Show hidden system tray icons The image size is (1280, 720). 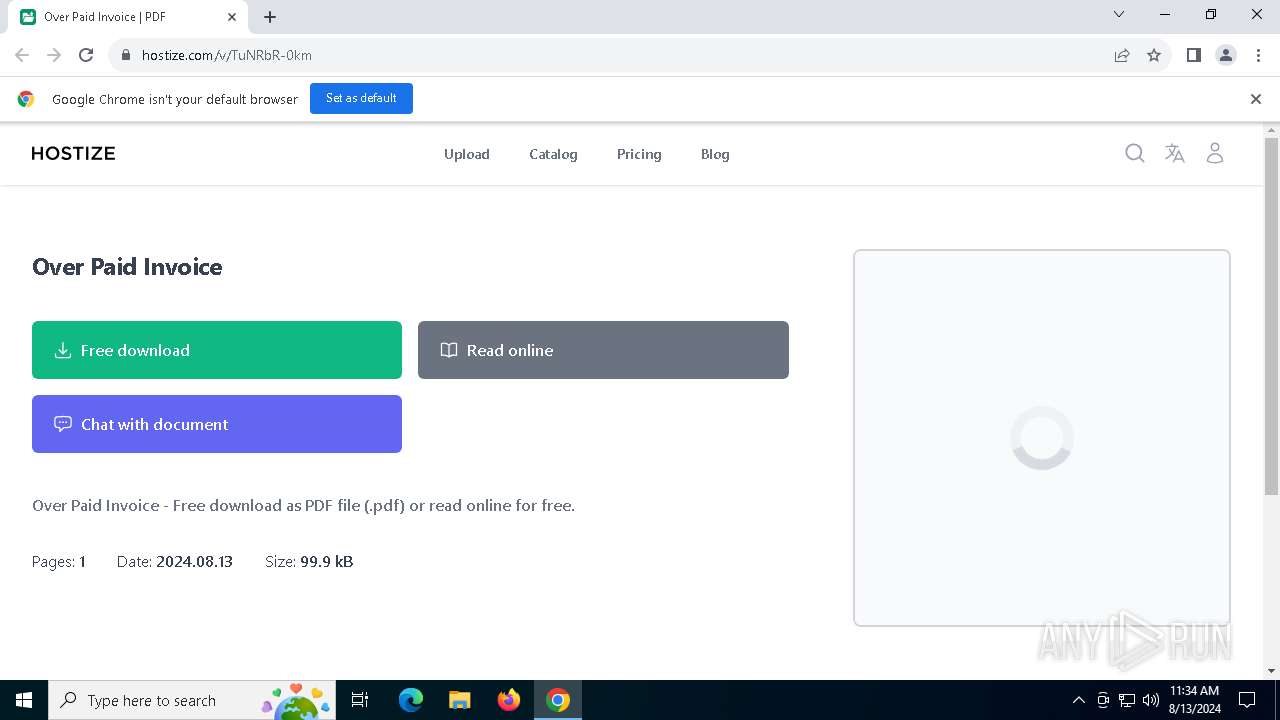click(1078, 700)
